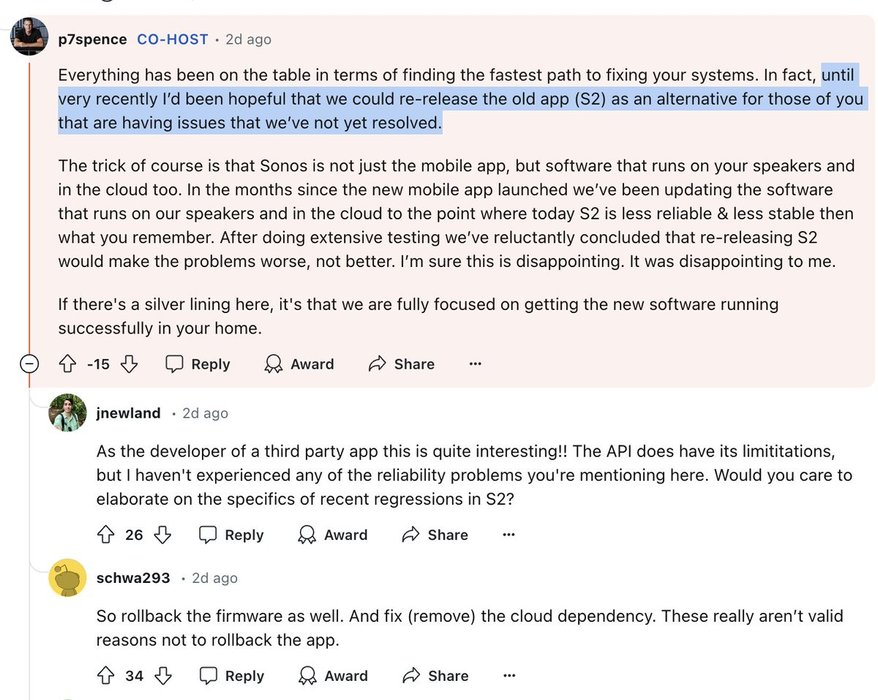The height and width of the screenshot is (700, 878).
Task: Open more options on jnewland's comment
Action: pyautogui.click(x=508, y=535)
